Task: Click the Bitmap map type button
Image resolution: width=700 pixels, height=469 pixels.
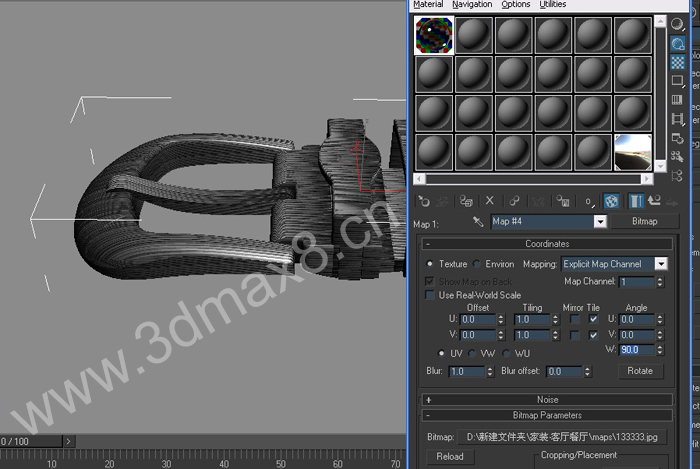Action: tap(644, 221)
